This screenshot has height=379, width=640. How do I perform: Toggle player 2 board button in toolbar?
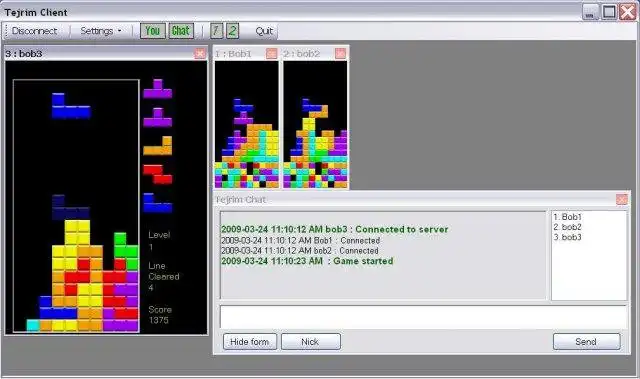pyautogui.click(x=232, y=31)
